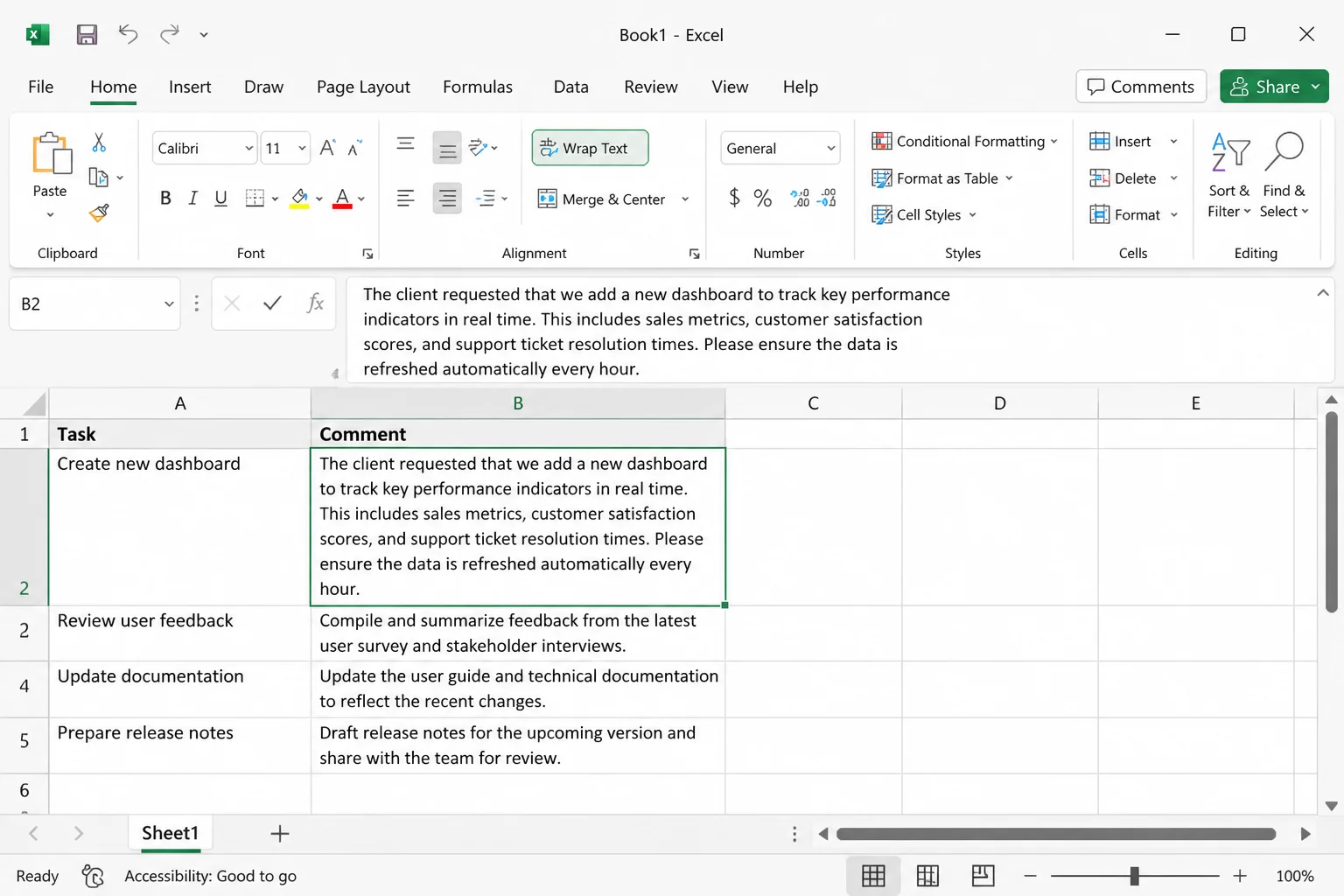1344x896 pixels.
Task: Click Decrease Decimal icon
Action: click(x=827, y=198)
